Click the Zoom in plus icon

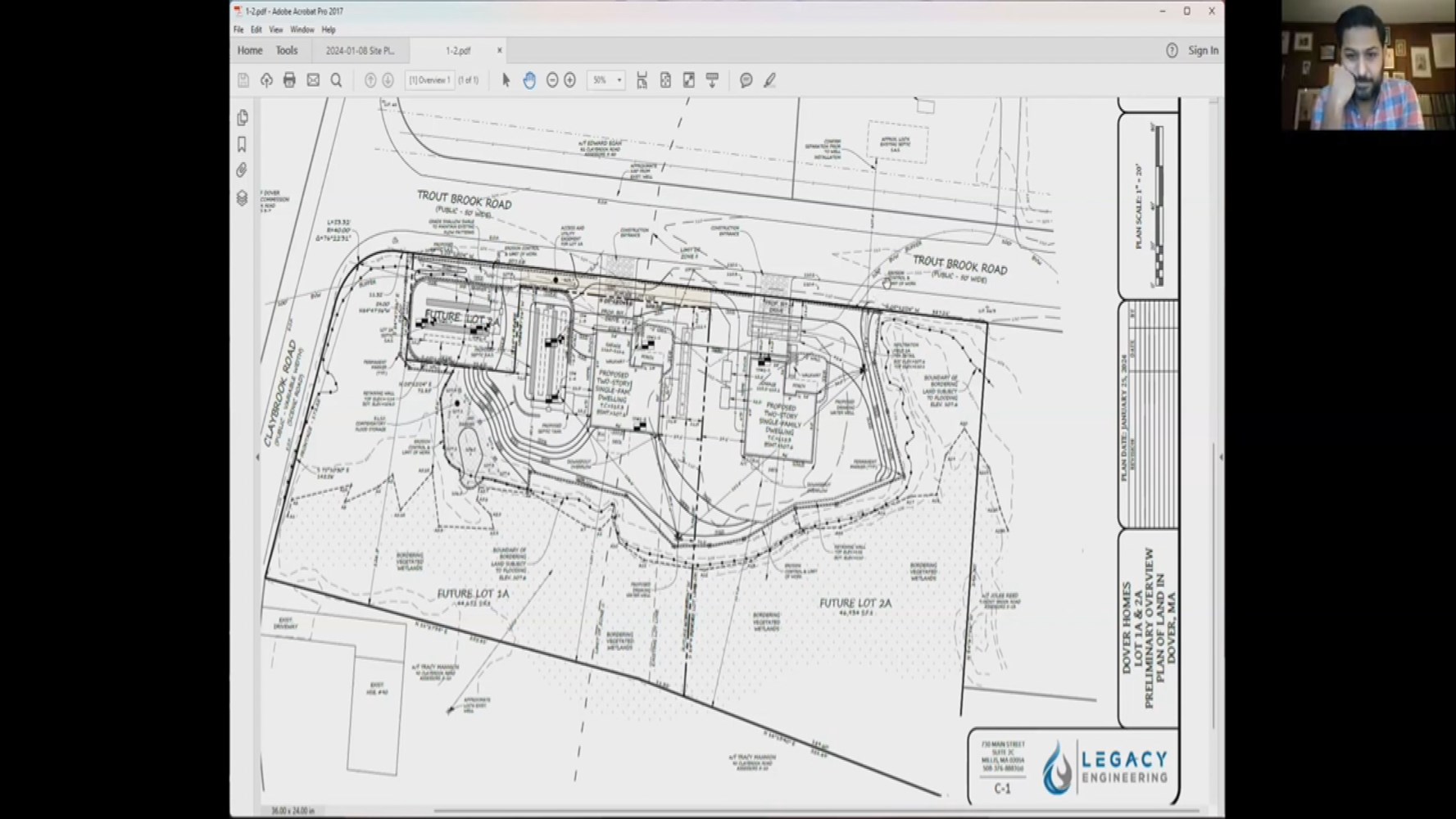pos(570,80)
